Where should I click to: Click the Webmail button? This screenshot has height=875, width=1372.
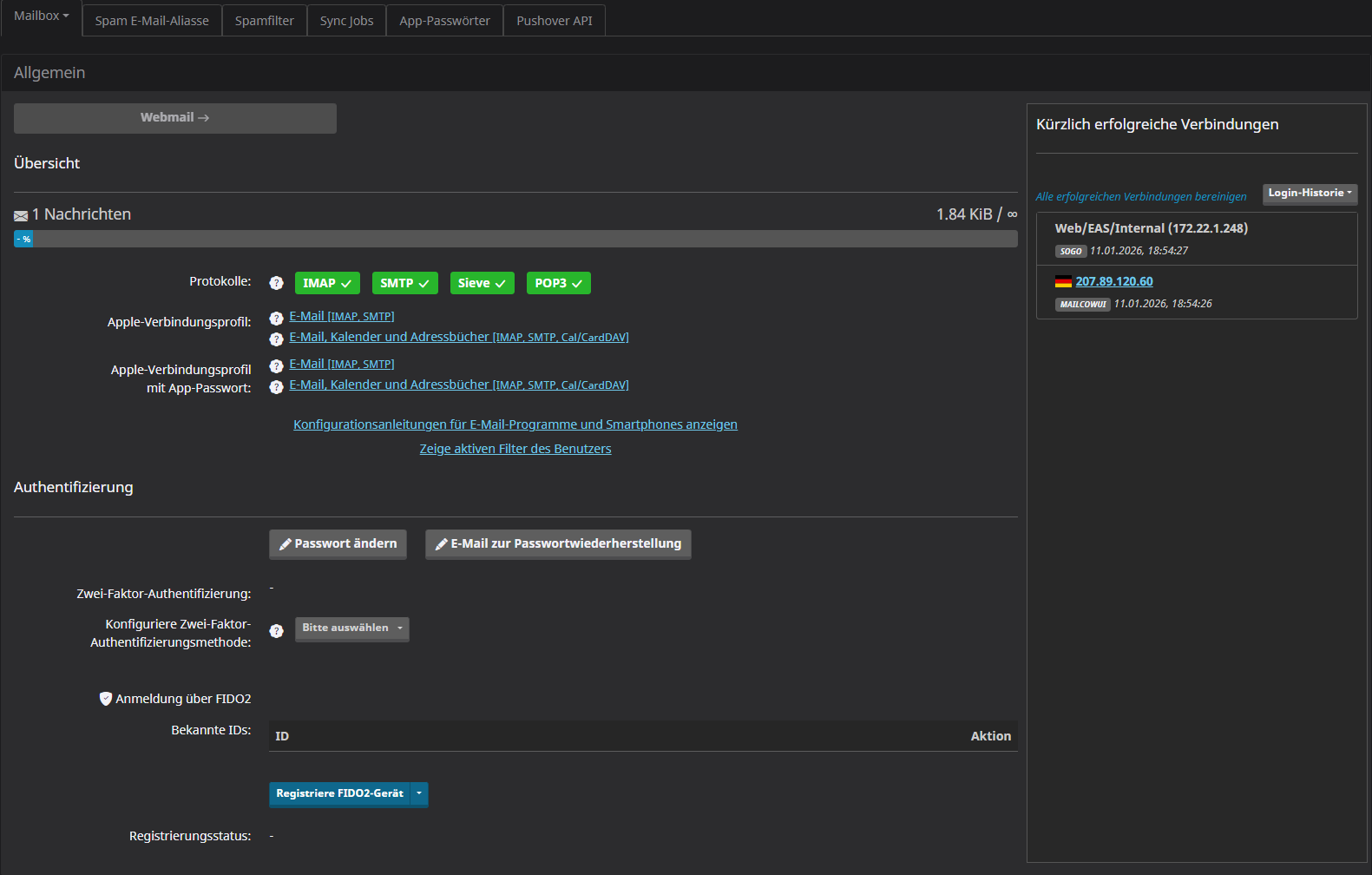tap(174, 118)
